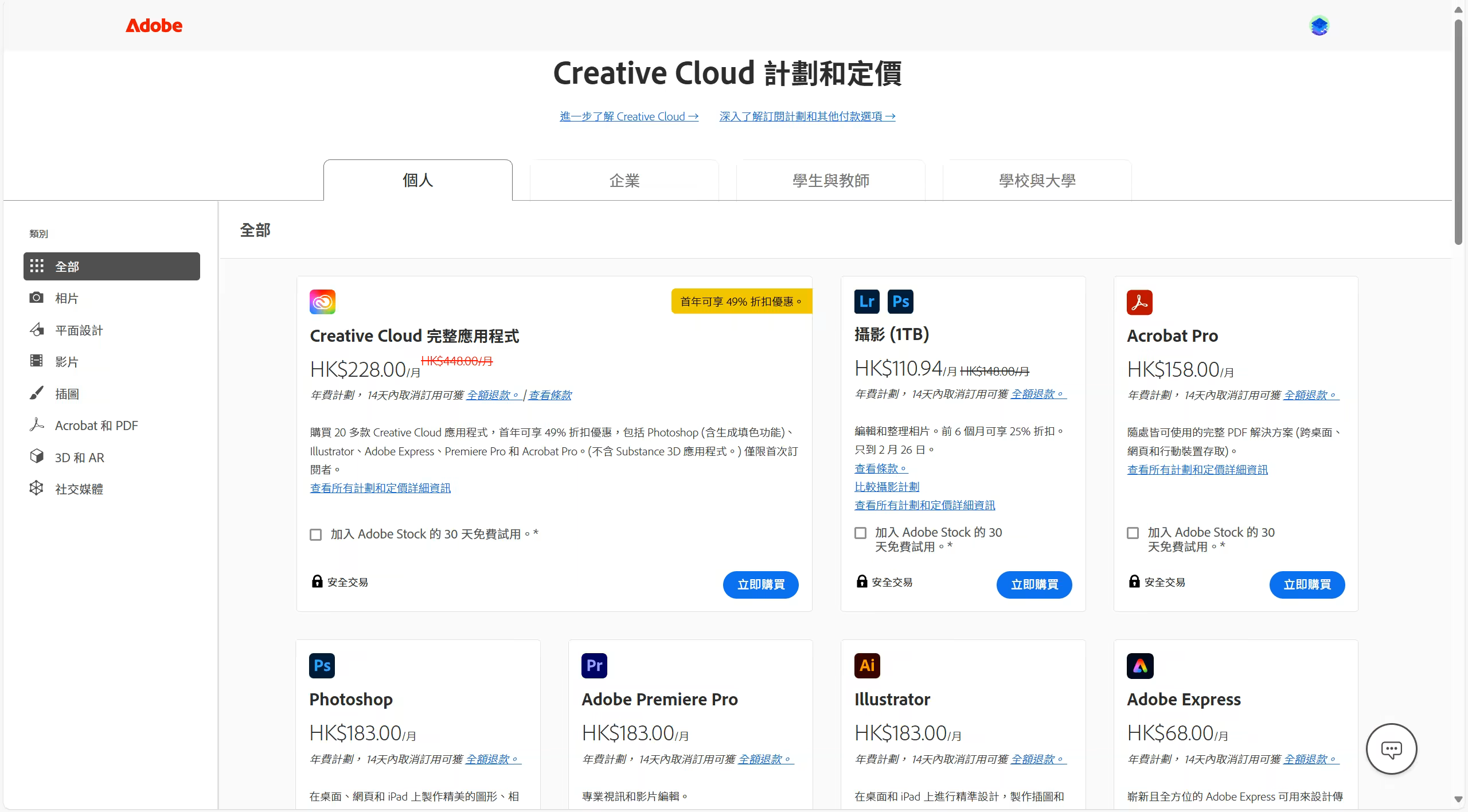1468x812 pixels.
Task: Open the chat support bubble icon
Action: pyautogui.click(x=1391, y=749)
